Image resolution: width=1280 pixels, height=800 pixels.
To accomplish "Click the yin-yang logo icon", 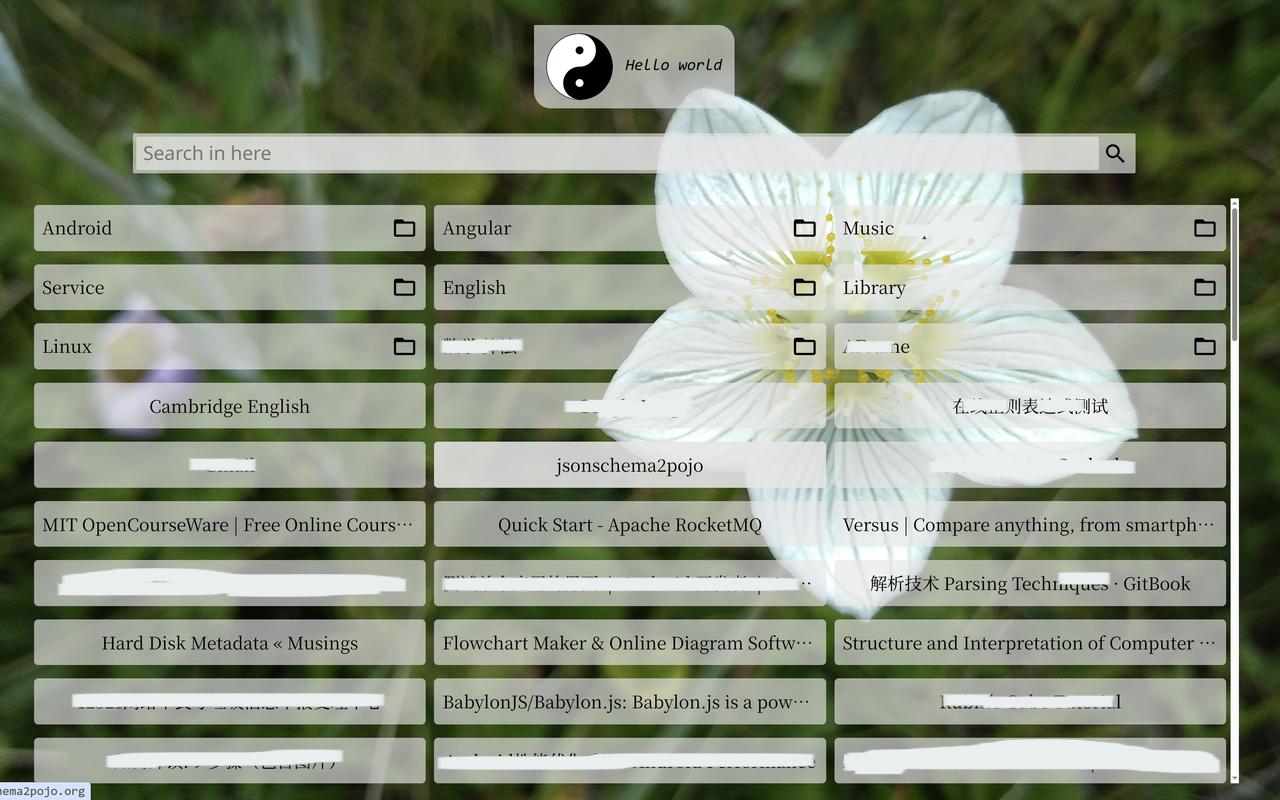I will pos(579,66).
